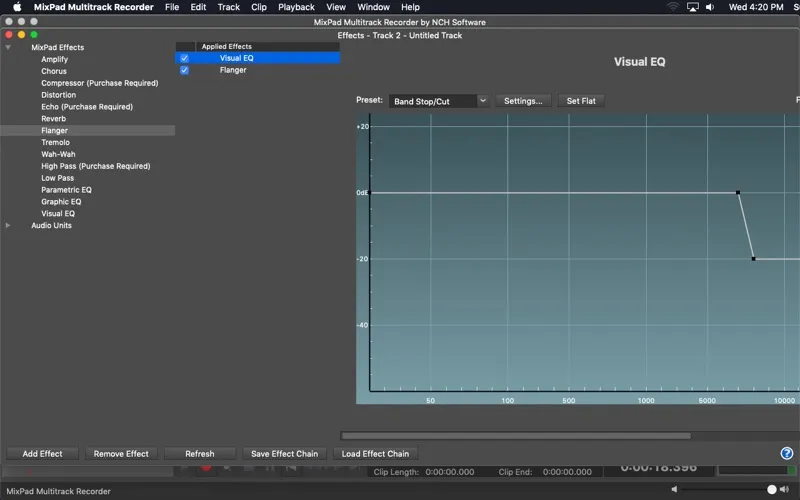Screen dimensions: 800x500
Task: Select Wah-Wah in effects list
Action: tap(58, 154)
